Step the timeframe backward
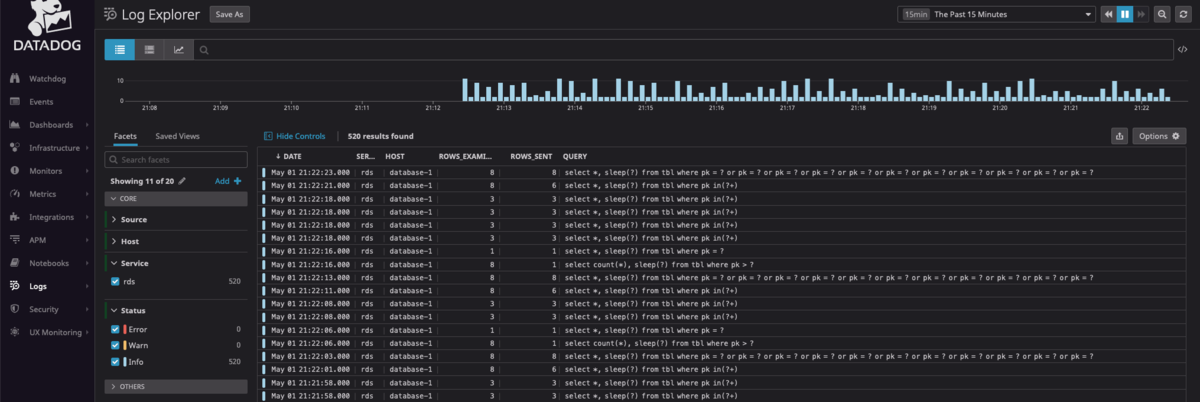Screen dimensions: 1200x402 click(1108, 14)
